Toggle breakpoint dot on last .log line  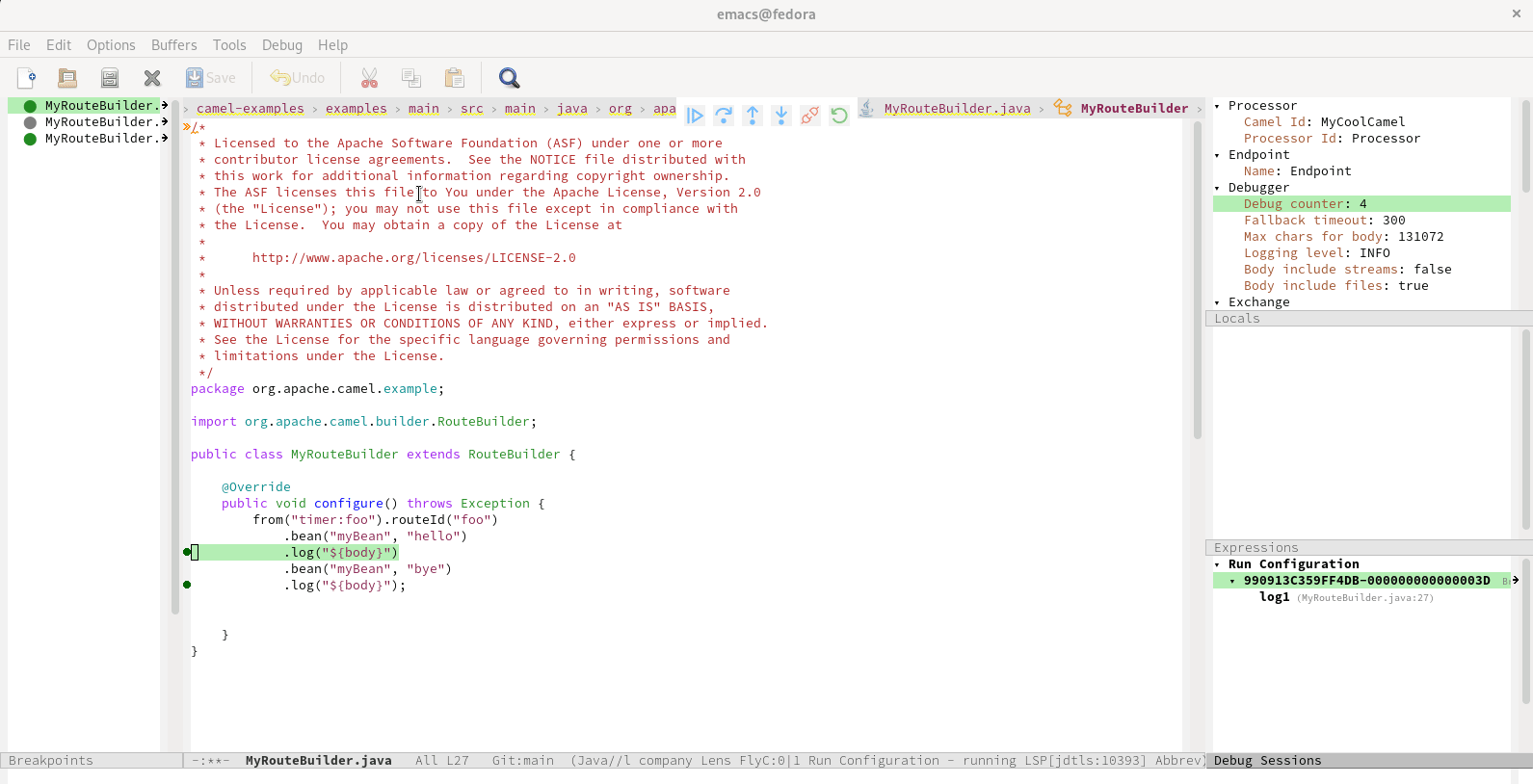pyautogui.click(x=187, y=585)
